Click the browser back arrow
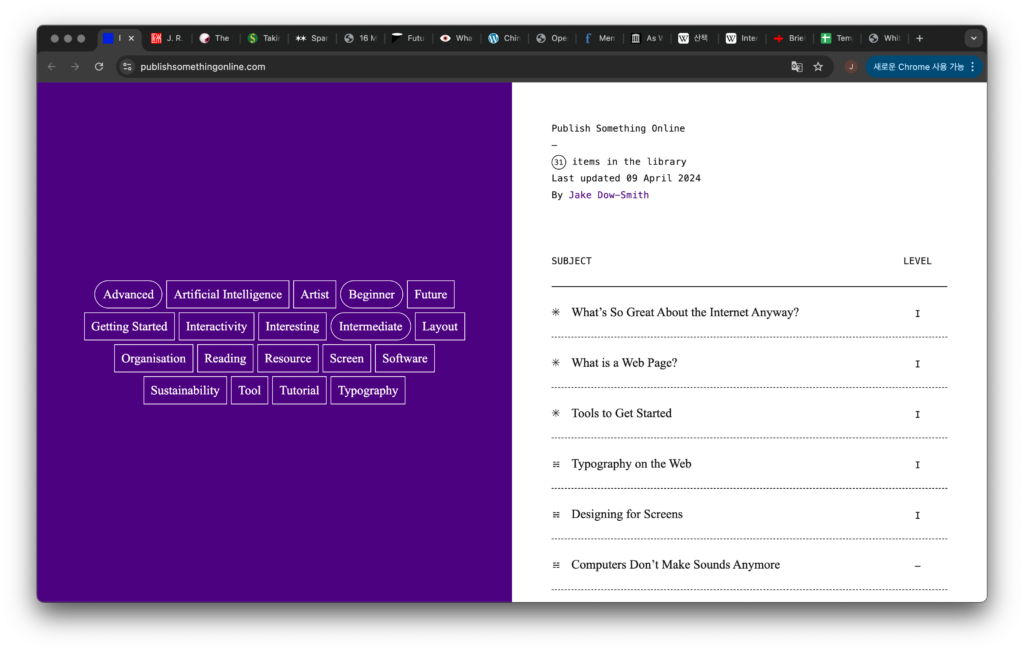The width and height of the screenshot is (1024, 651). [x=51, y=67]
